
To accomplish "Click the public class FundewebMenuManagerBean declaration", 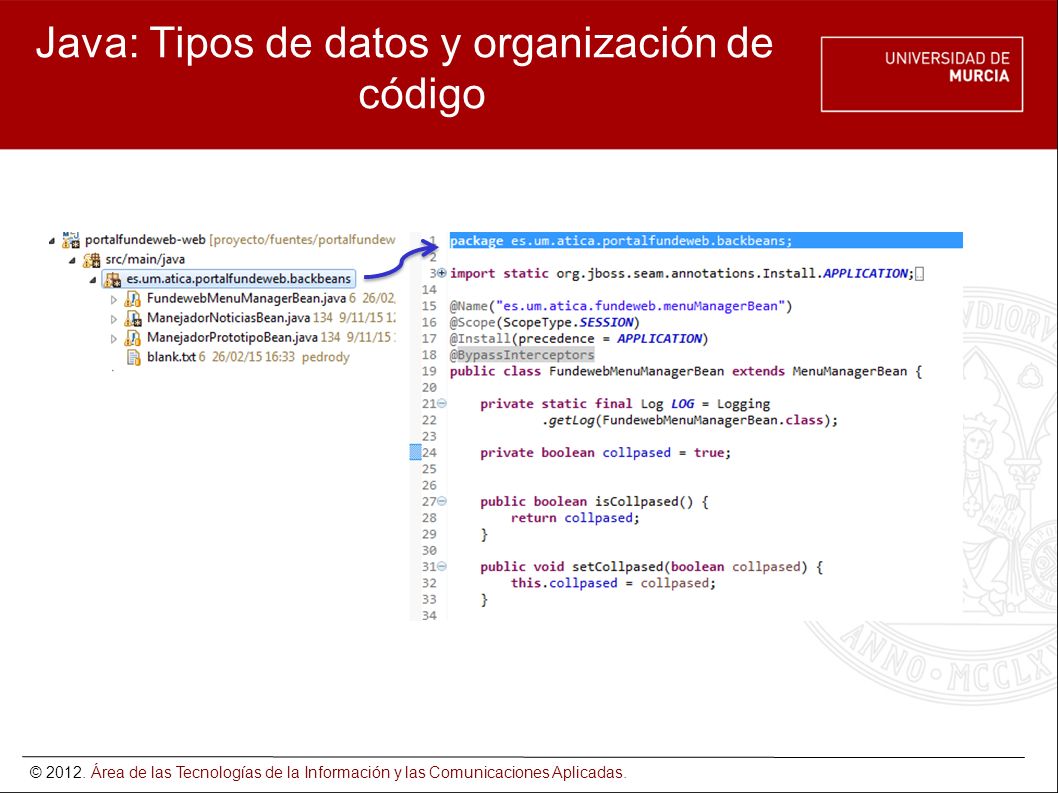I will (686, 371).
